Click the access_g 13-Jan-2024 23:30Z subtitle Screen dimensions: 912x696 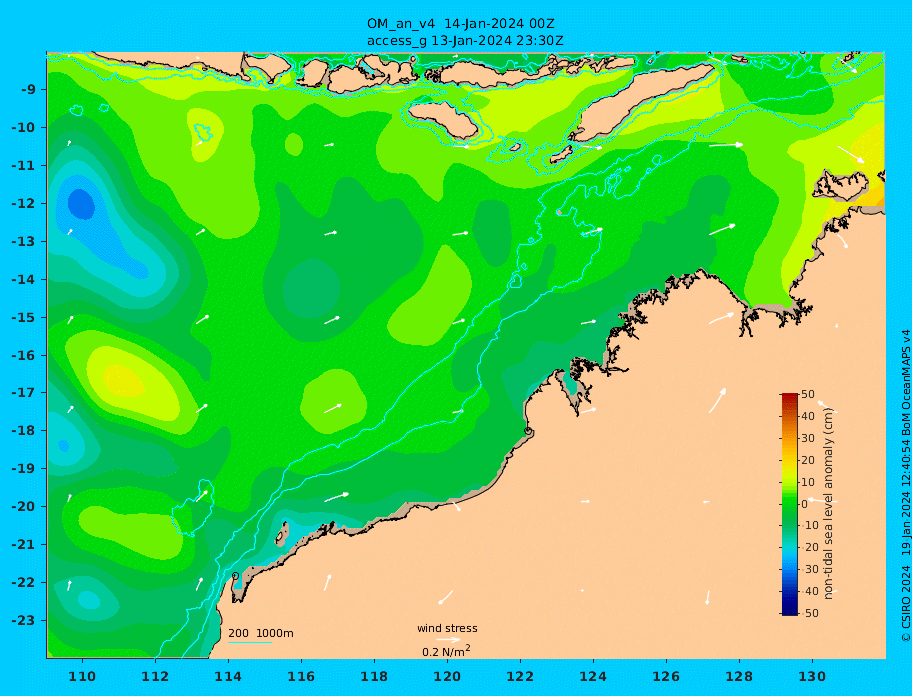(465, 41)
